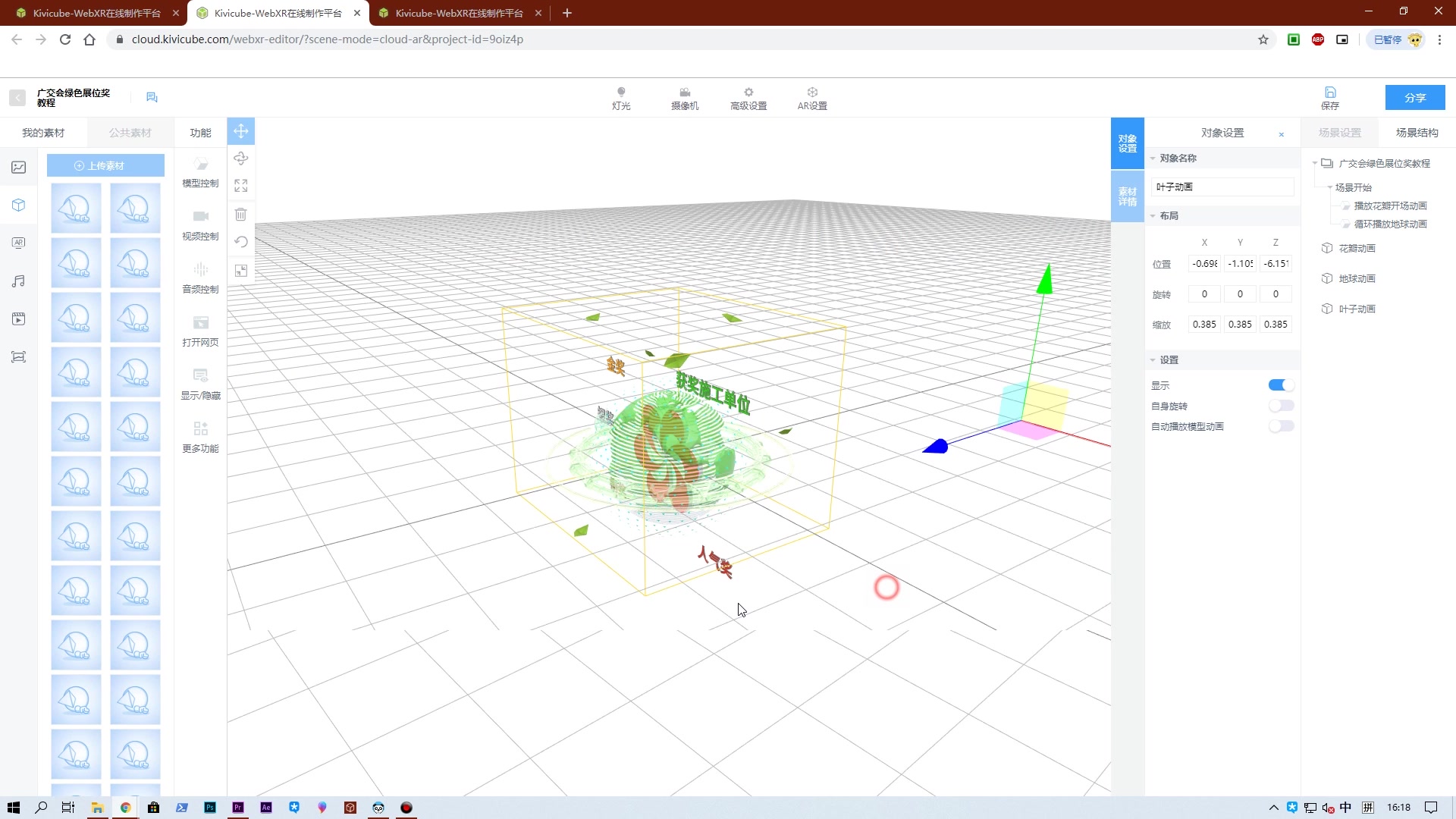Screen dimensions: 1456x819
Task: Collapse the 场景开始 tree node
Action: 1329,187
